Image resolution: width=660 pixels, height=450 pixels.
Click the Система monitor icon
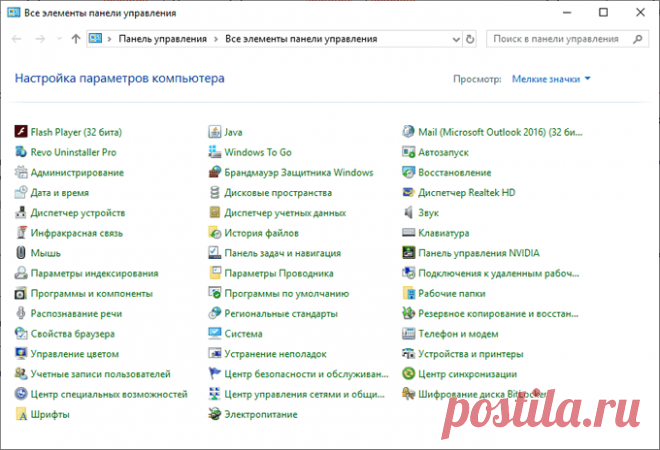click(215, 333)
